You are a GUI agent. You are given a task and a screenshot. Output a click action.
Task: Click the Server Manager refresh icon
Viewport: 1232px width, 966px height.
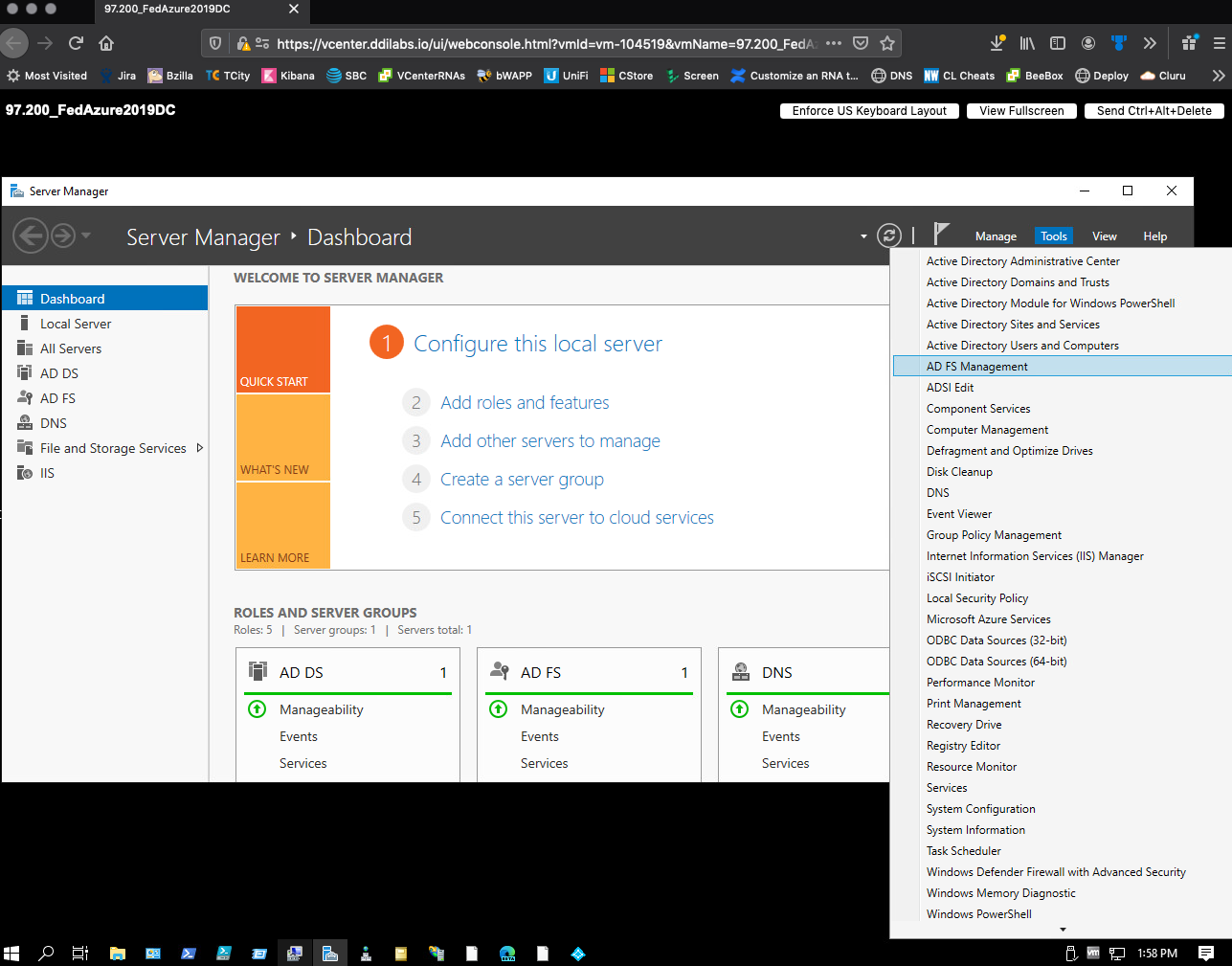tap(888, 236)
